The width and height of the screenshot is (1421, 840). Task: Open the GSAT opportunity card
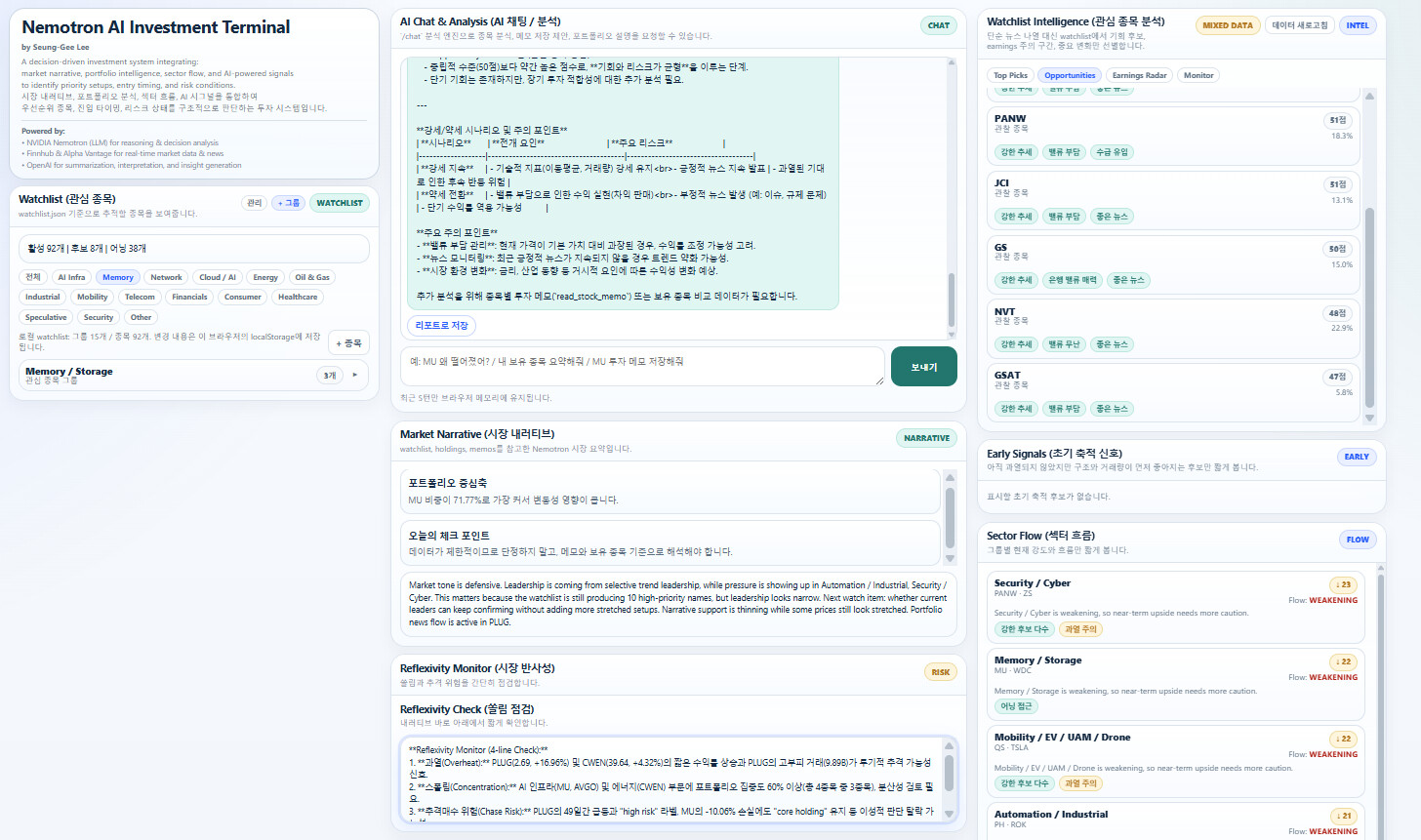click(1173, 392)
